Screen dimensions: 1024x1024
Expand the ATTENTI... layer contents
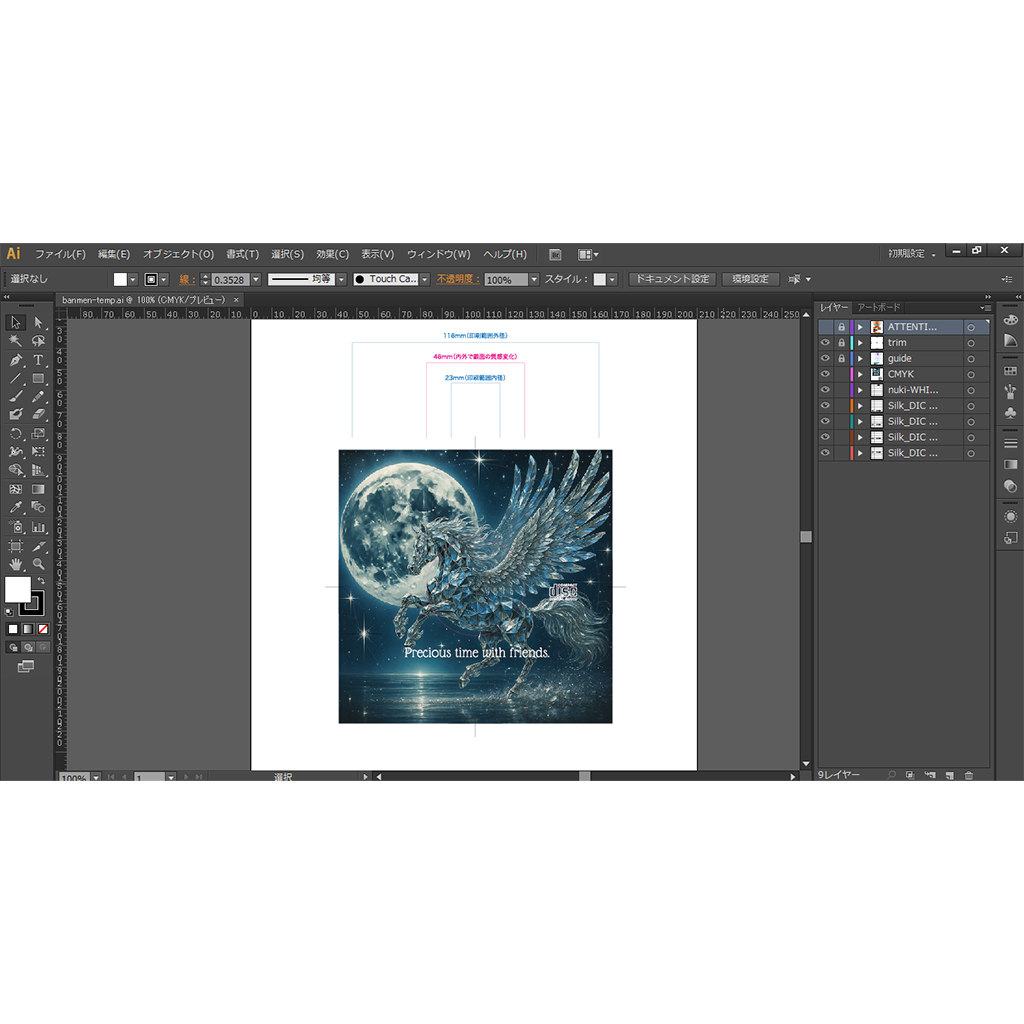[x=859, y=327]
